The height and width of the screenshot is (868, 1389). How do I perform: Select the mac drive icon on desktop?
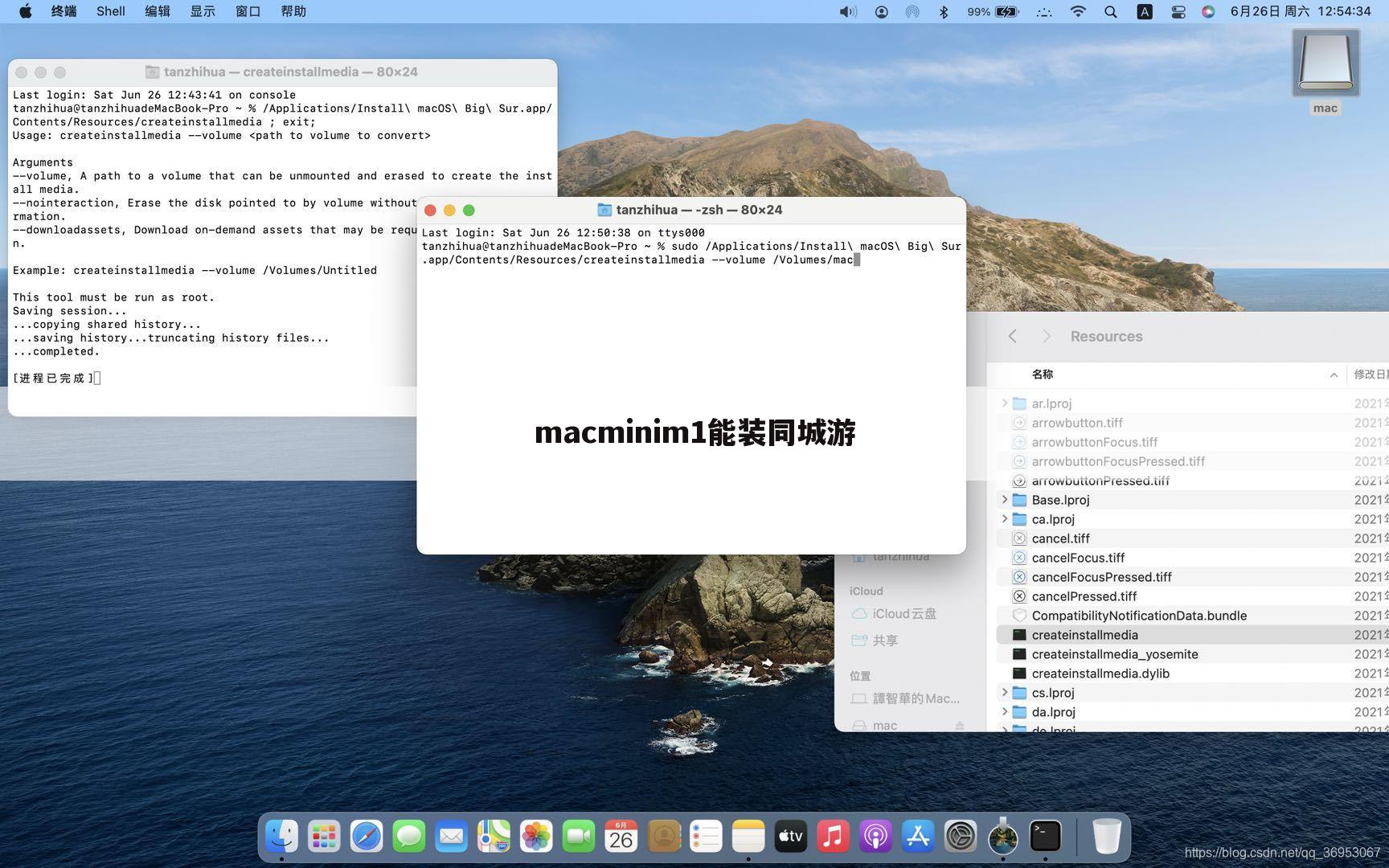click(x=1325, y=64)
